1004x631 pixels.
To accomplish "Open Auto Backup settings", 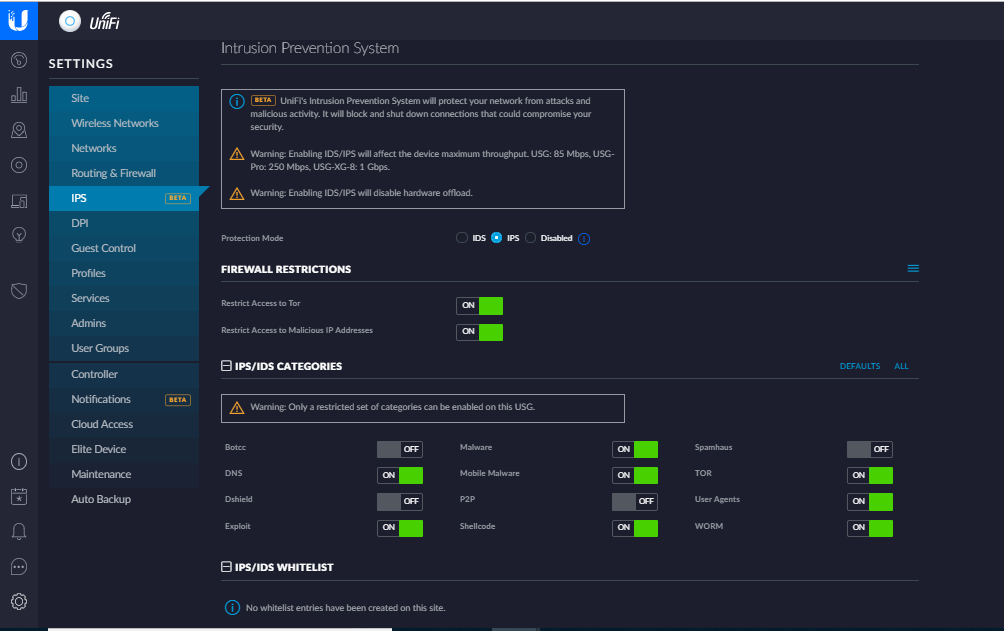I will [x=124, y=499].
